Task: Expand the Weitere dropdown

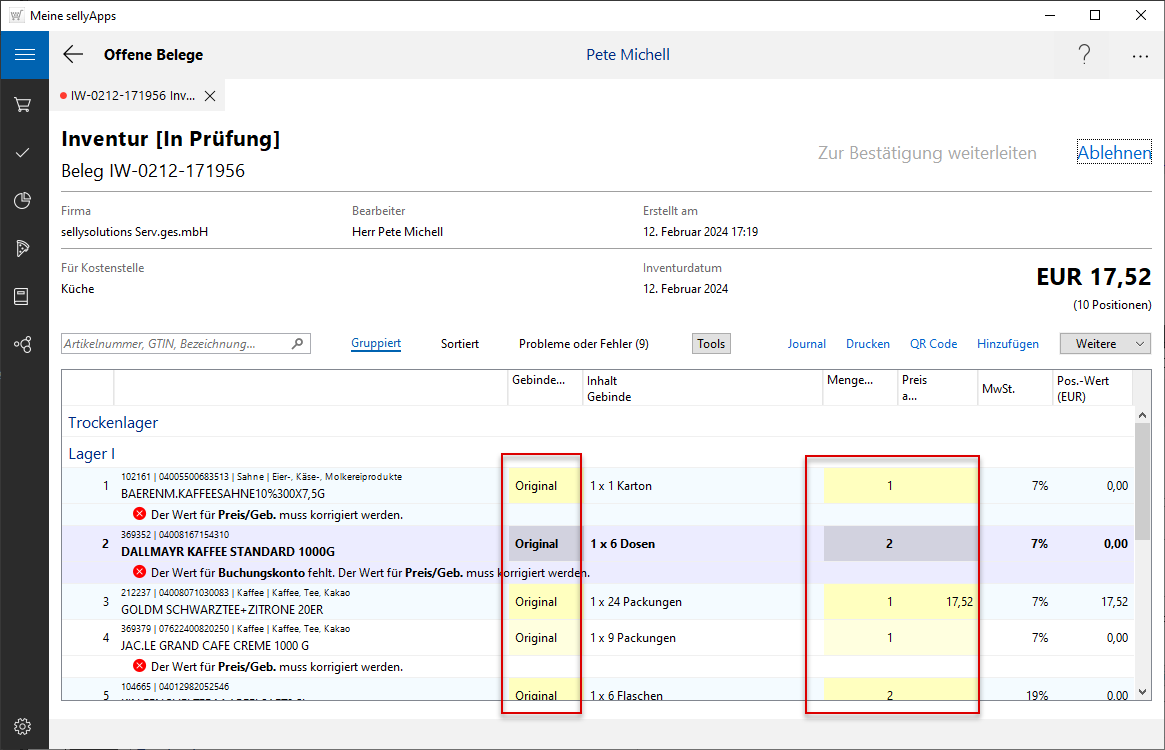Action: pos(1105,343)
